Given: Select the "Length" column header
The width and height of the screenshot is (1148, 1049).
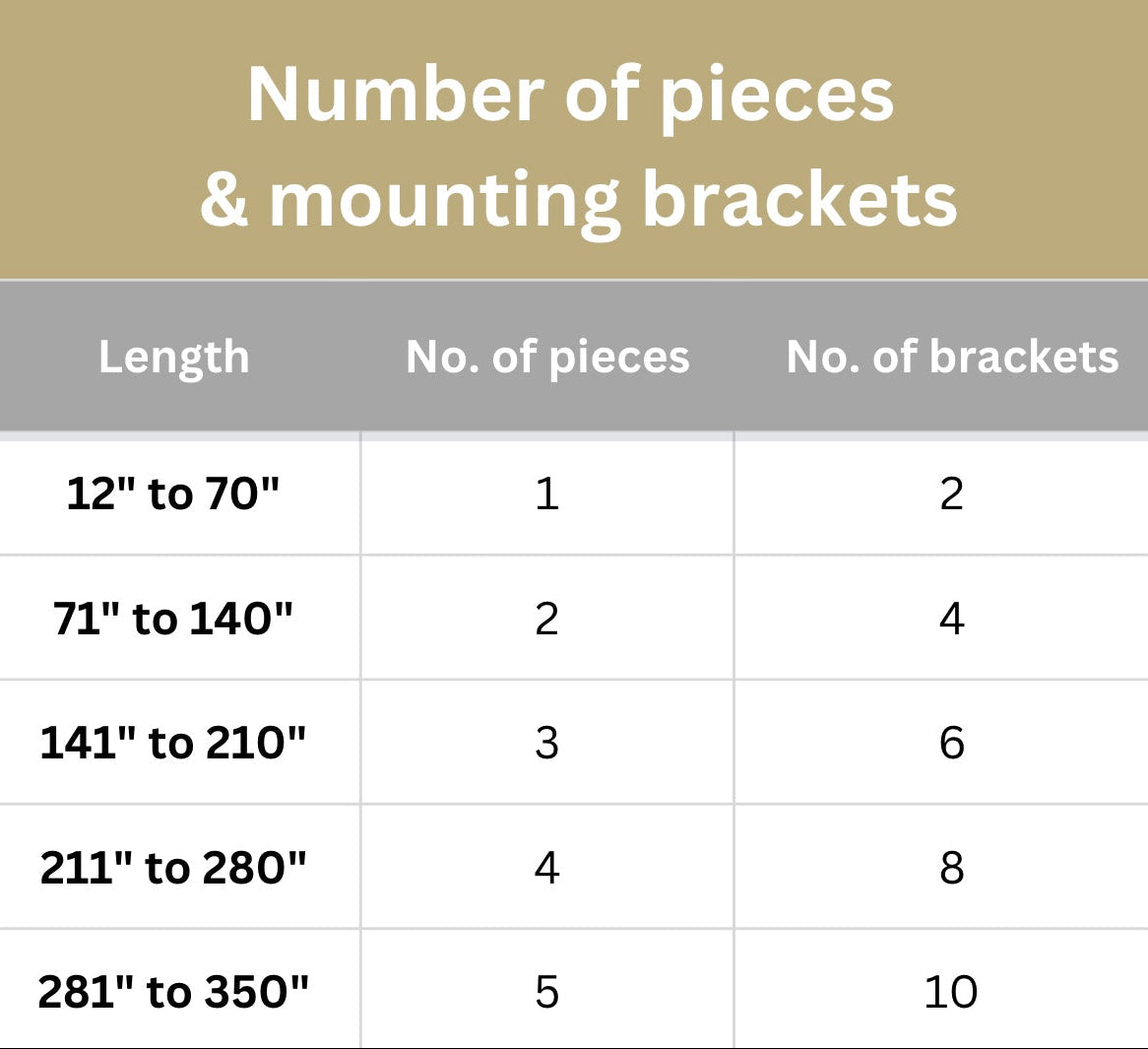Looking at the screenshot, I should coord(174,357).
